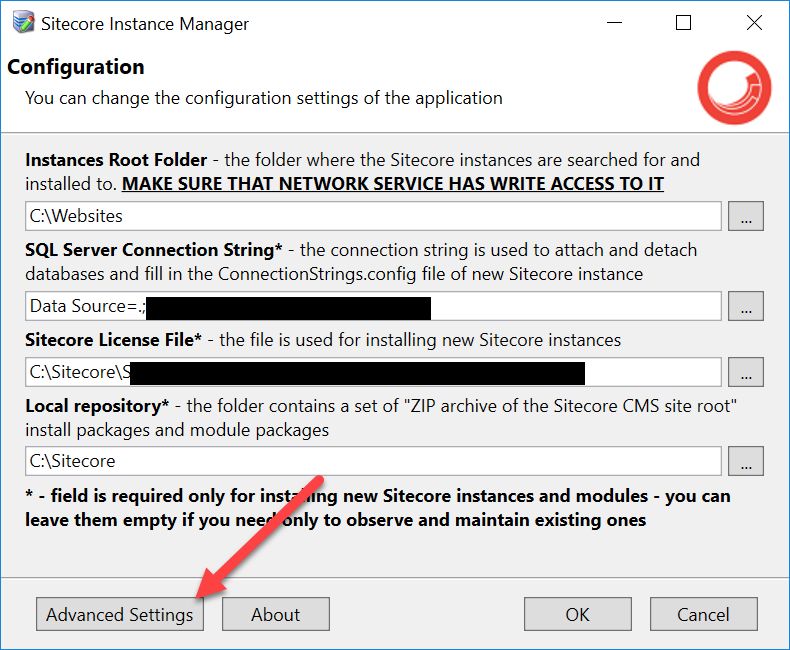
Task: Focus the Sitecore License File field
Action: click(373, 372)
